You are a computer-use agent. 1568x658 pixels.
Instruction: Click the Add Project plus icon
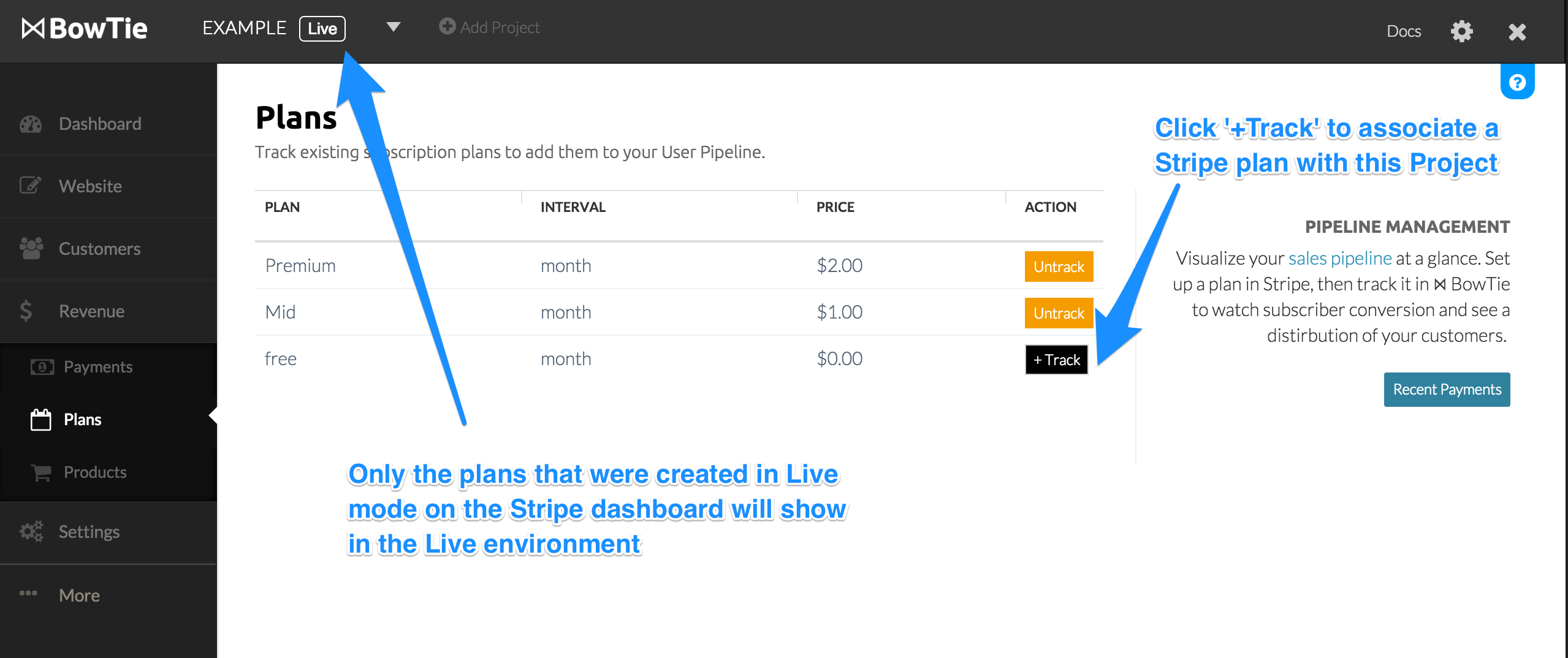click(447, 26)
